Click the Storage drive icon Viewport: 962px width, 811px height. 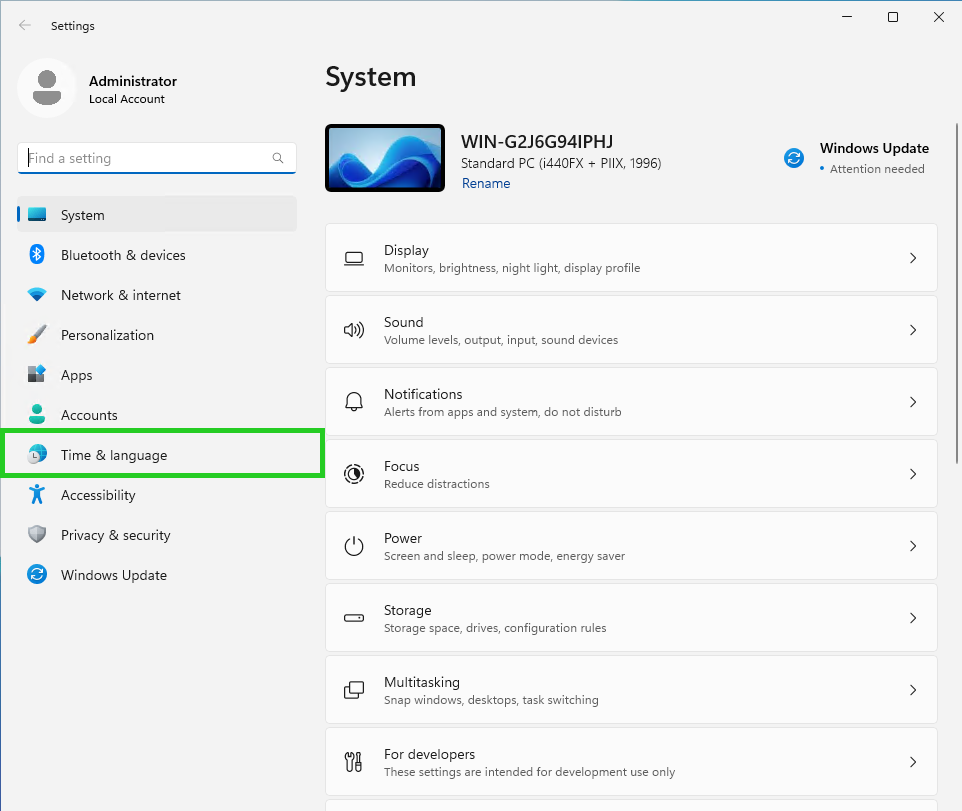tap(354, 617)
